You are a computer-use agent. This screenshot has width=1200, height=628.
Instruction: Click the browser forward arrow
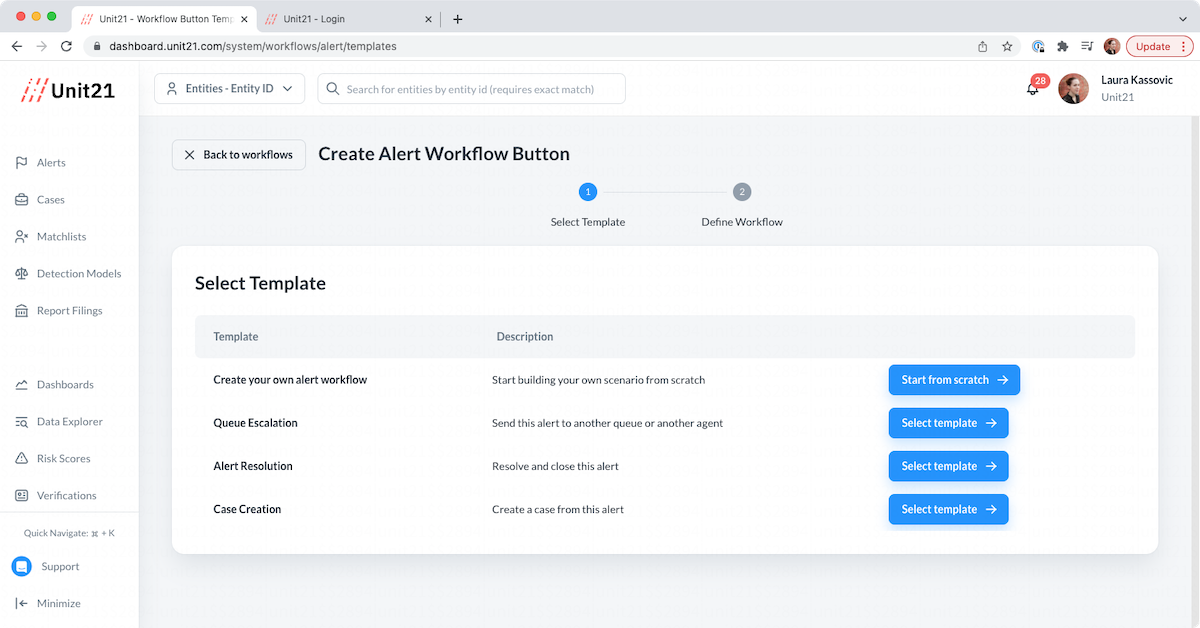click(x=42, y=46)
